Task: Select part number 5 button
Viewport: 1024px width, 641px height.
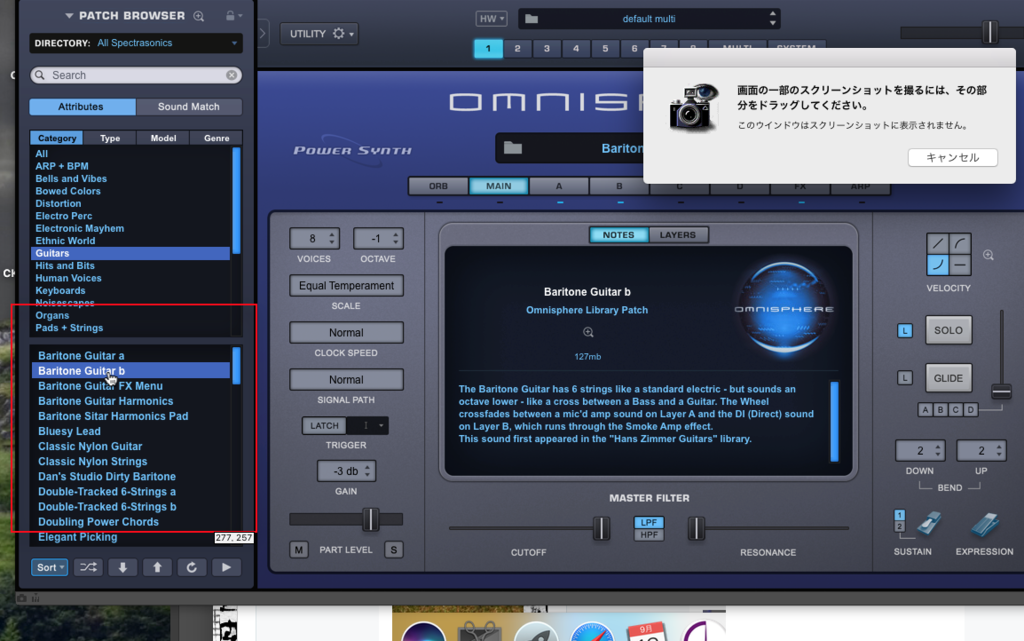Action: click(x=605, y=48)
